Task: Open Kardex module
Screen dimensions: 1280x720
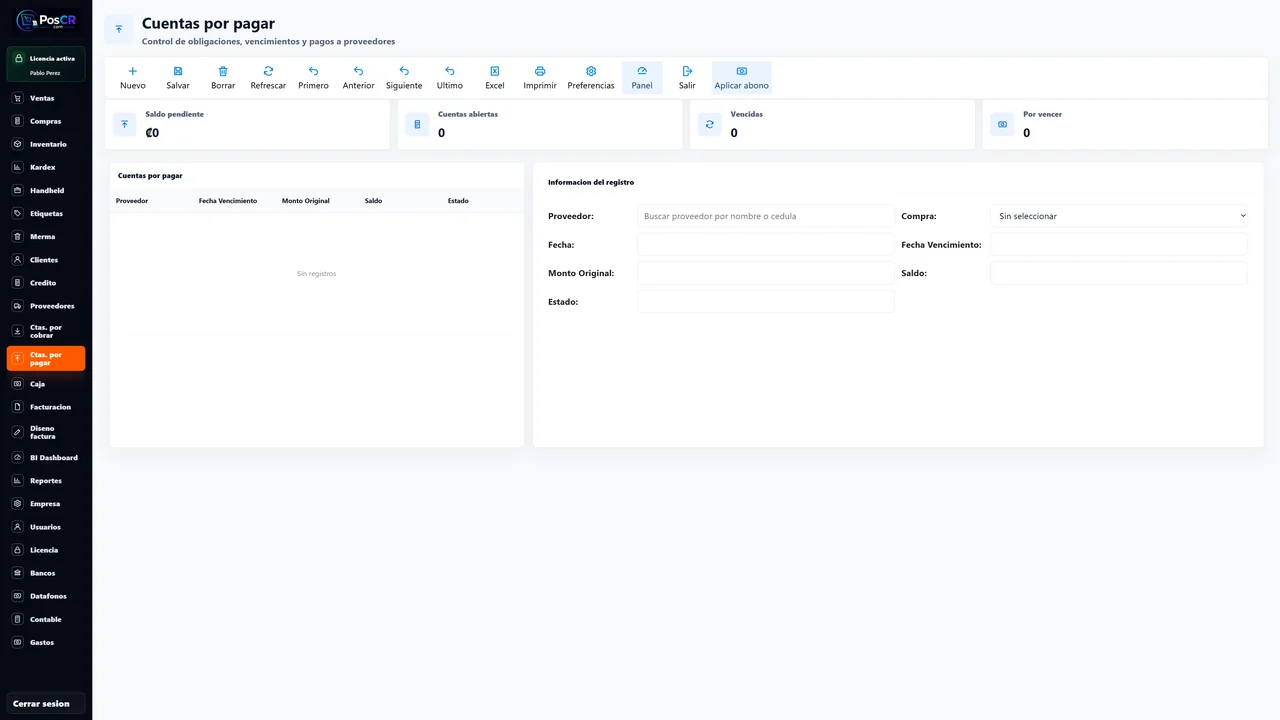Action: tap(46, 167)
